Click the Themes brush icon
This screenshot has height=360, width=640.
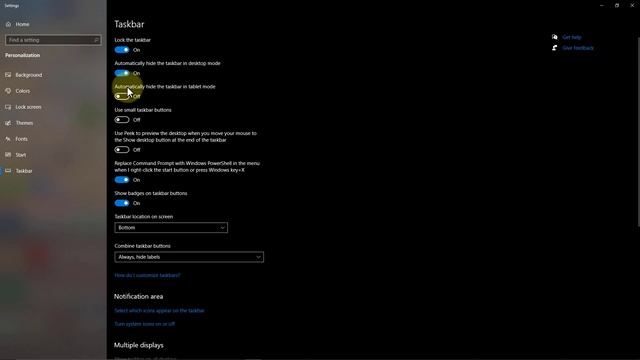click(8, 123)
